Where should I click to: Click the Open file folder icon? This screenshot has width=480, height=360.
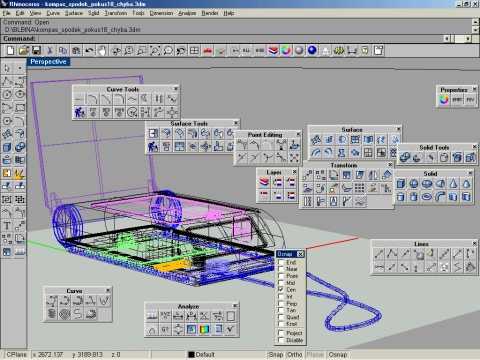(23, 51)
